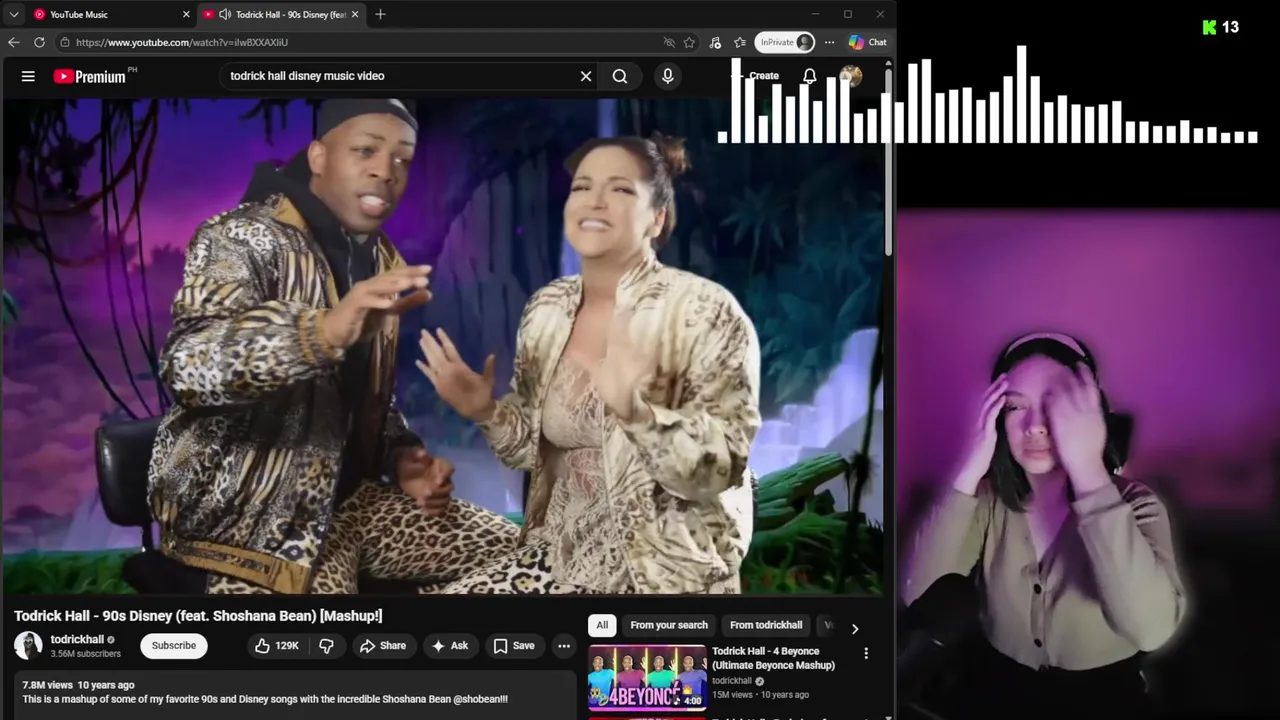Screen dimensions: 1280x720
Task: Switch to YouTube Music tab
Action: (x=100, y=14)
